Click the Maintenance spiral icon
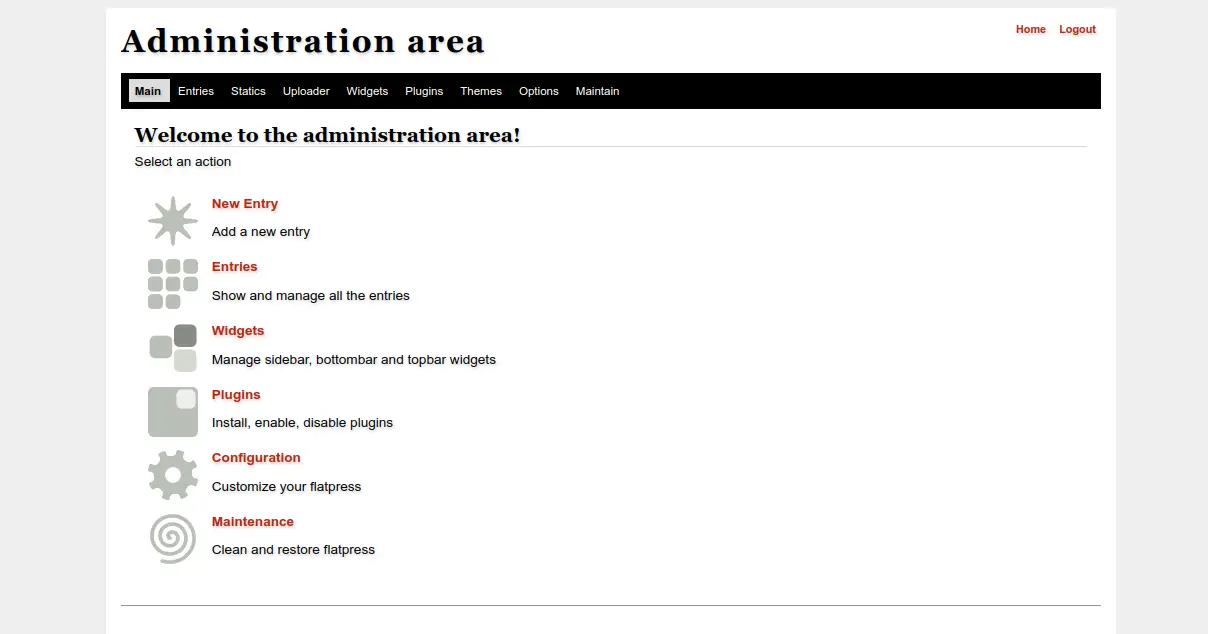 pos(173,539)
